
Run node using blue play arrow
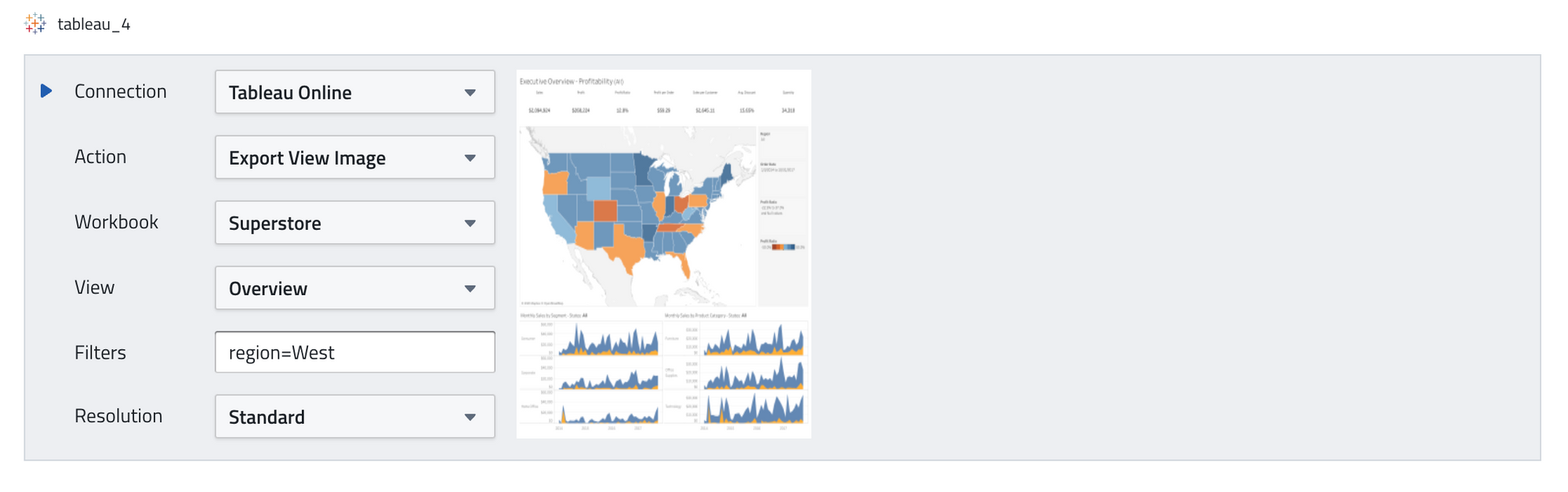pyautogui.click(x=46, y=91)
